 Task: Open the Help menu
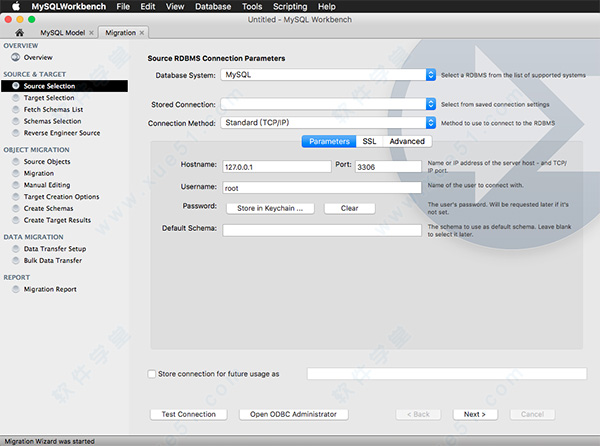click(326, 7)
